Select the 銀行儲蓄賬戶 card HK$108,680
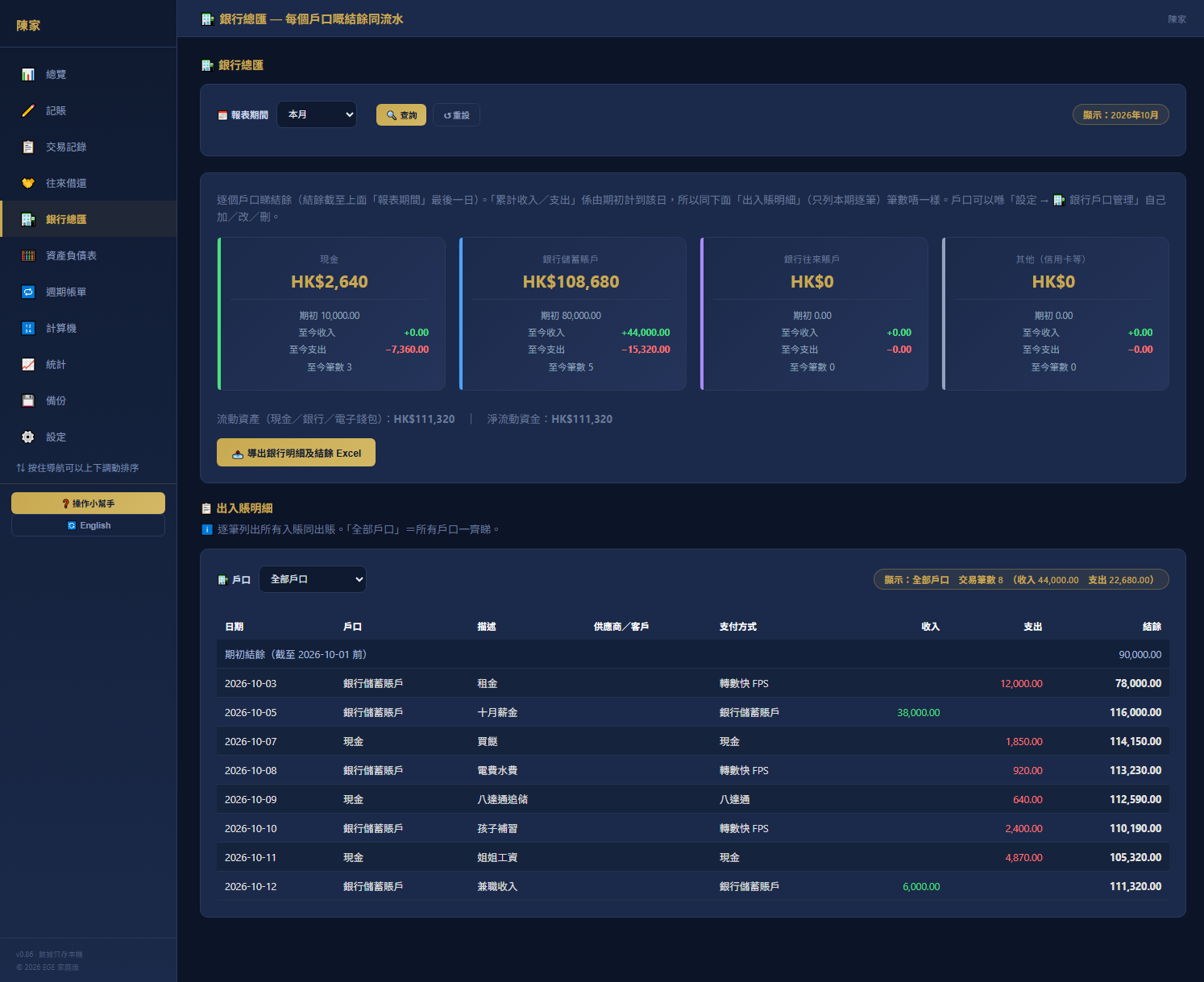Image resolution: width=1204 pixels, height=982 pixels. pyautogui.click(x=573, y=313)
